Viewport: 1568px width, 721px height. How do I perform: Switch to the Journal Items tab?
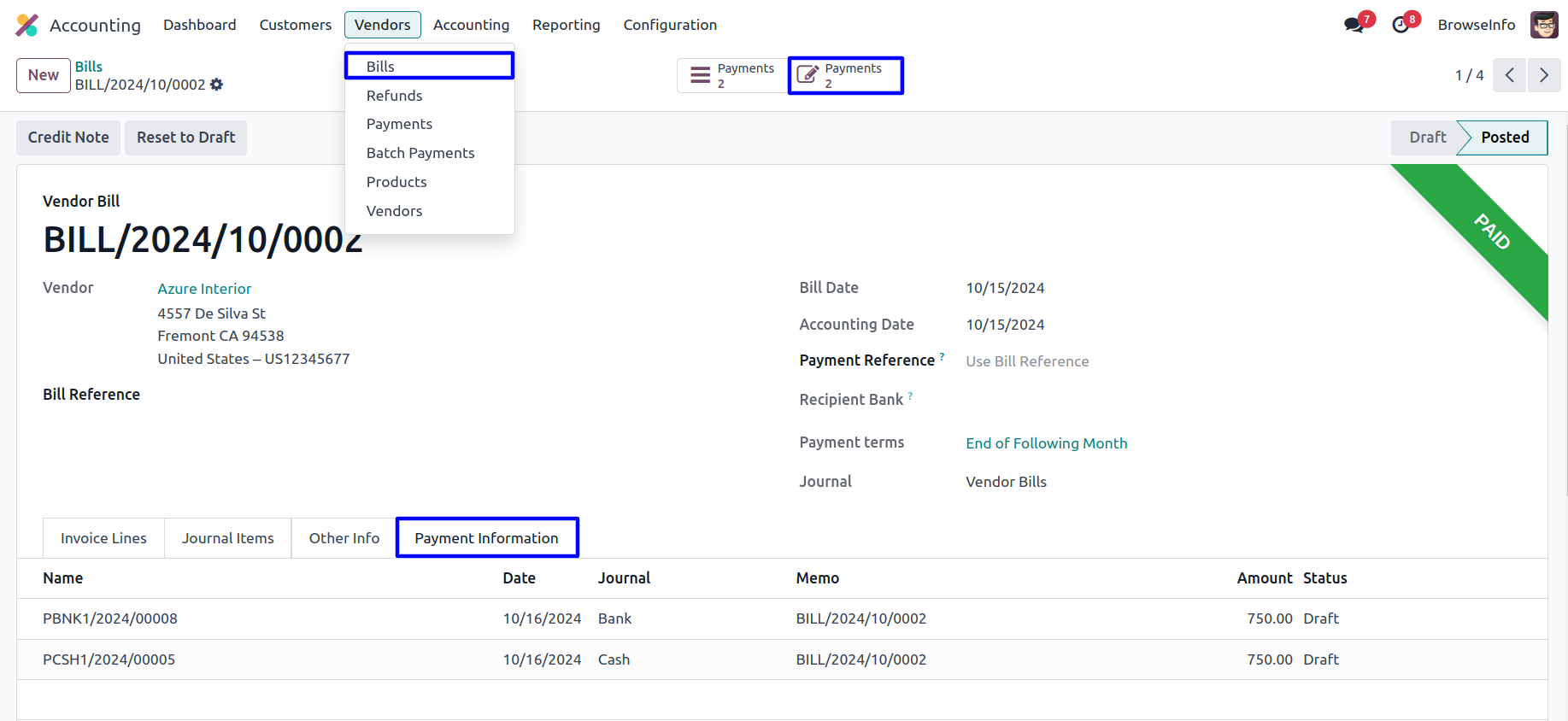227,538
